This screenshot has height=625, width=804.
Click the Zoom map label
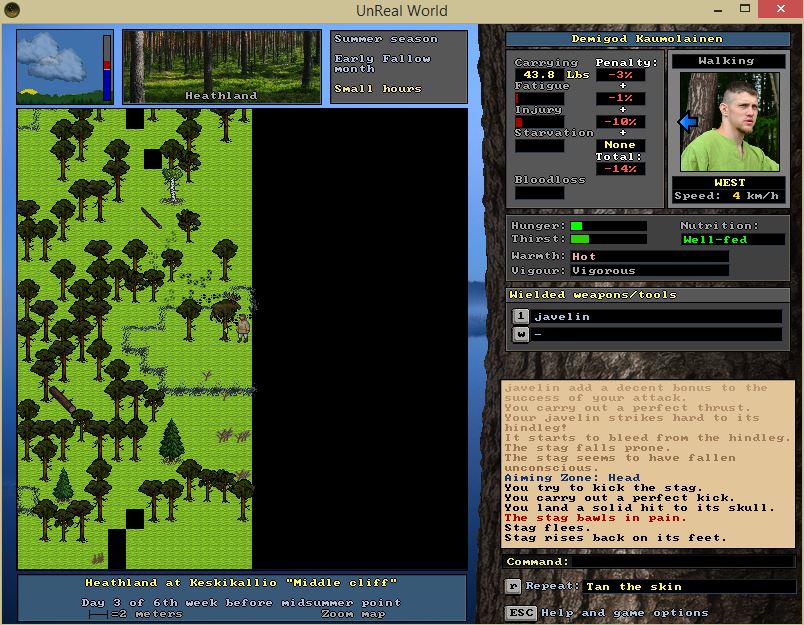click(353, 614)
